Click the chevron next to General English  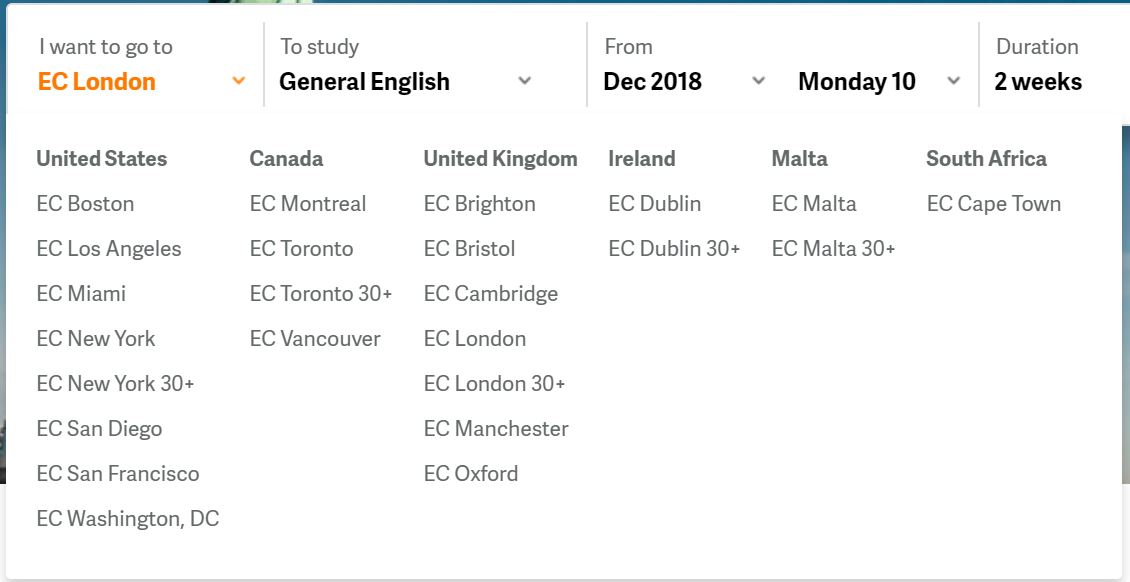[x=525, y=81]
